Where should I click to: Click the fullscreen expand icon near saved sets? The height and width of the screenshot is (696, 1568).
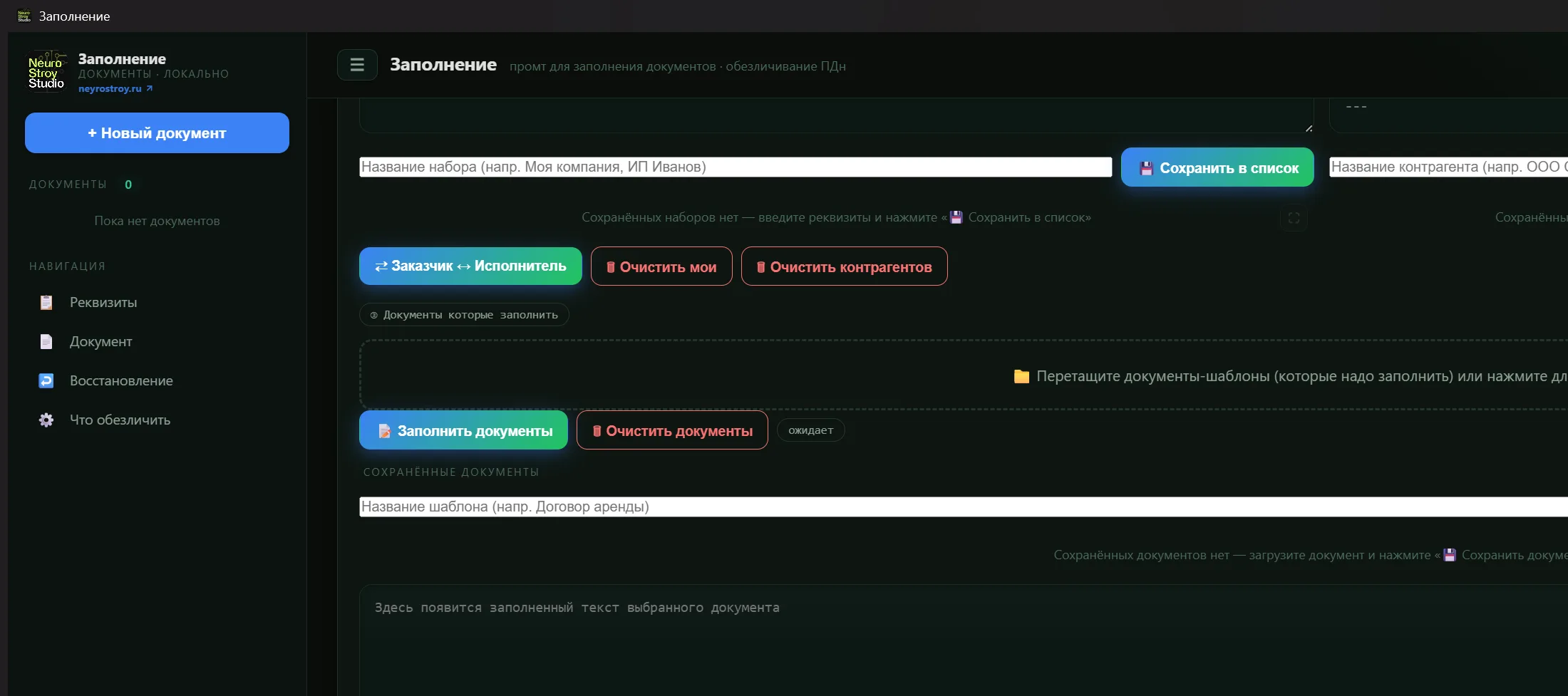(x=1294, y=218)
